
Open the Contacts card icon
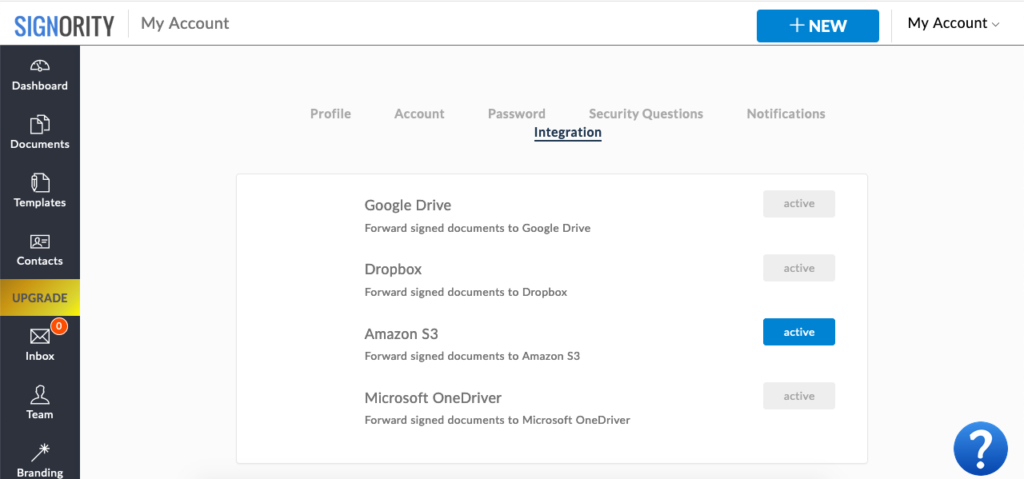(x=40, y=242)
